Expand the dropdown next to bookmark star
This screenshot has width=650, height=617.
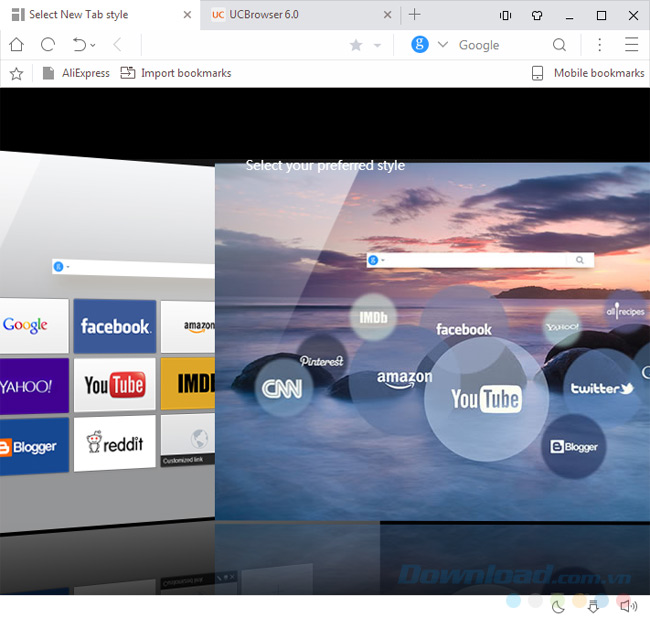click(x=377, y=45)
